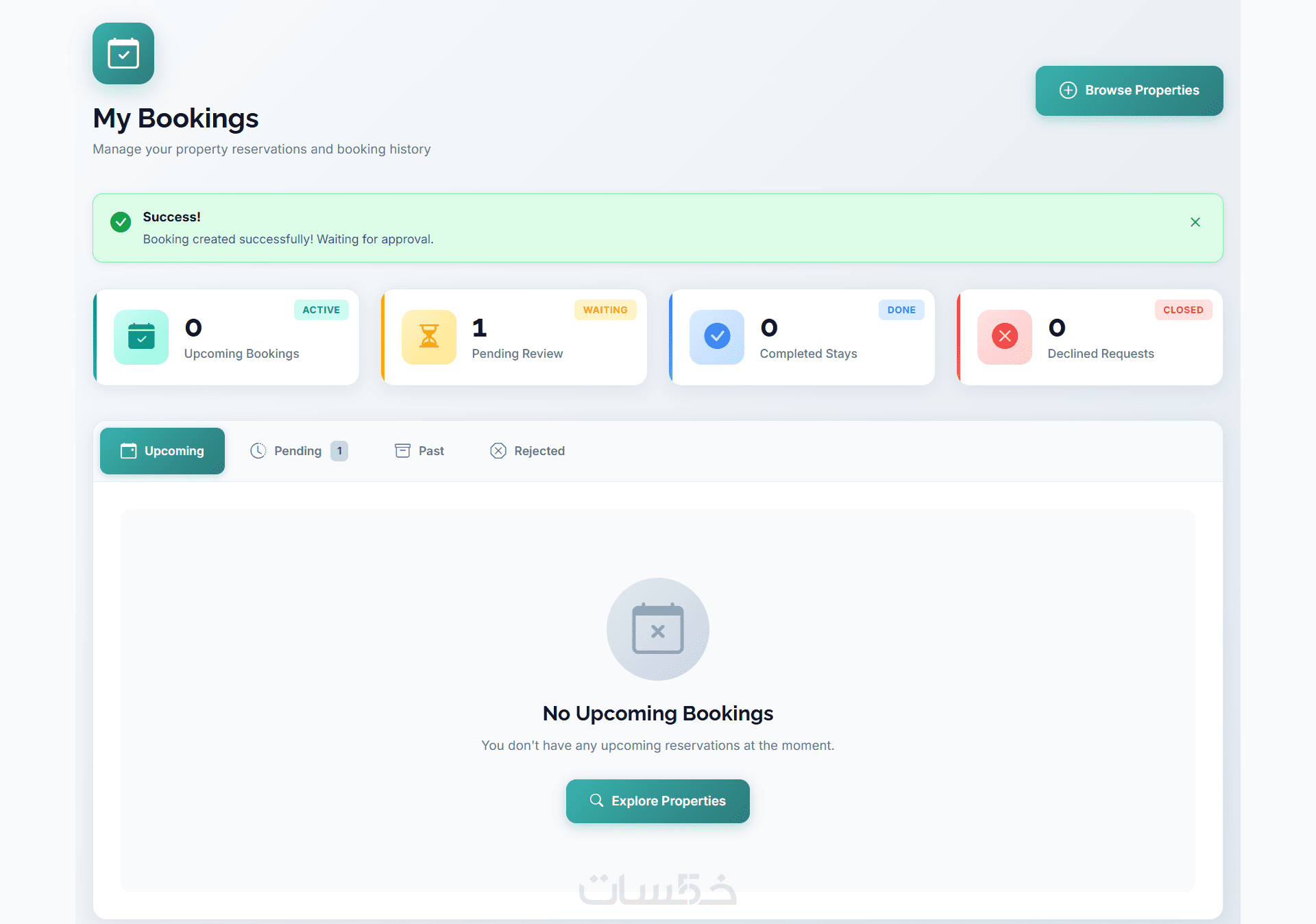Select the Upcoming tab
Viewport: 1316px width, 924px height.
(x=162, y=451)
